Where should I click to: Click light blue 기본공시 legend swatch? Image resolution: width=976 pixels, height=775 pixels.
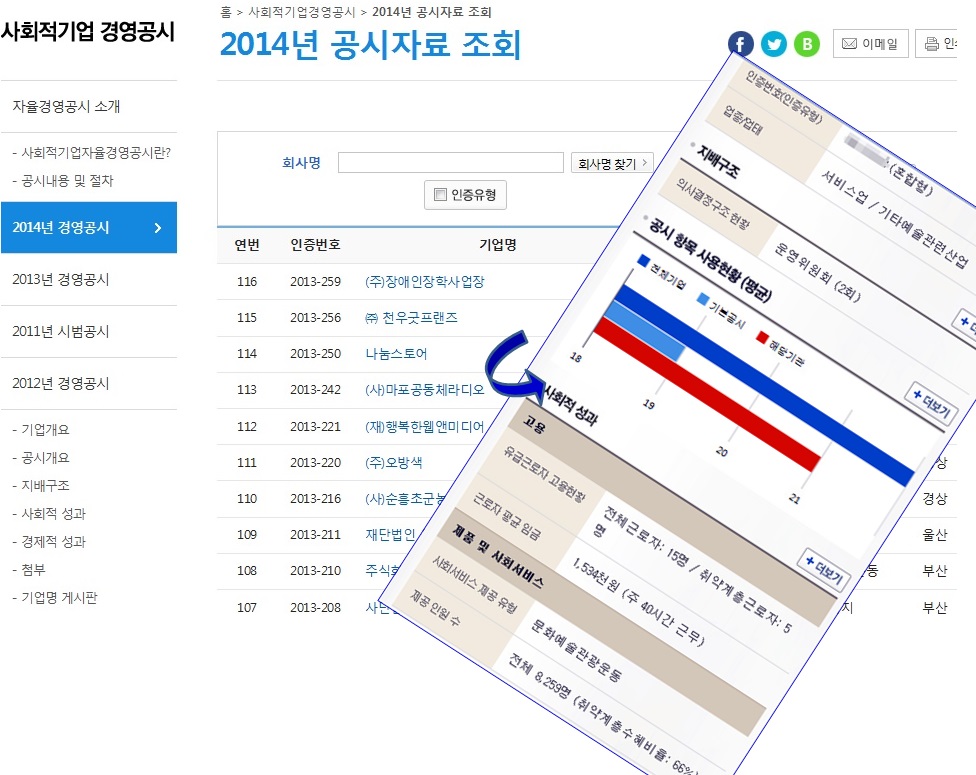[x=703, y=299]
